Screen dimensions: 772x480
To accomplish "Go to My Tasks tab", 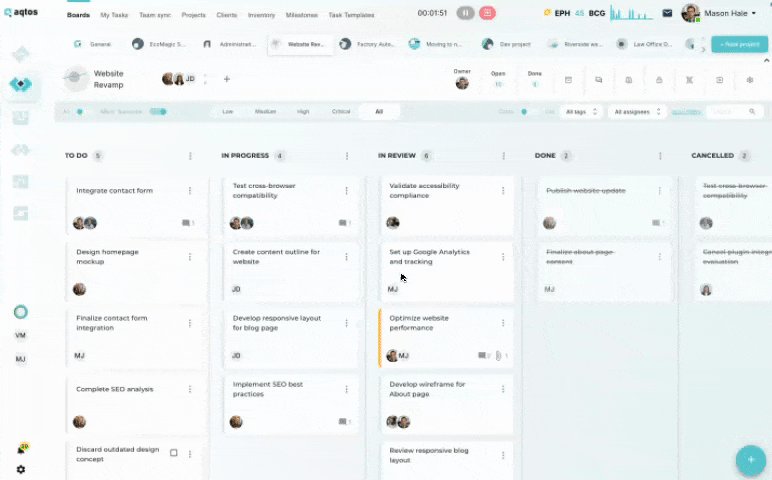I will click(x=114, y=15).
